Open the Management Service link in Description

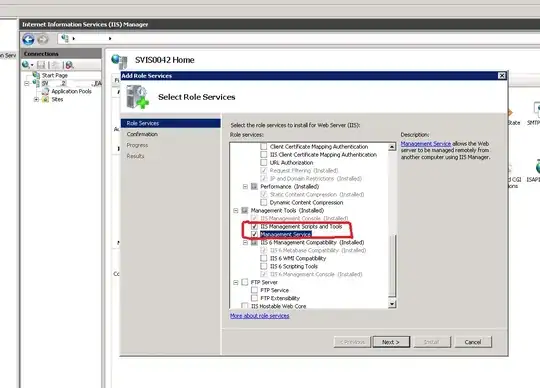426,144
